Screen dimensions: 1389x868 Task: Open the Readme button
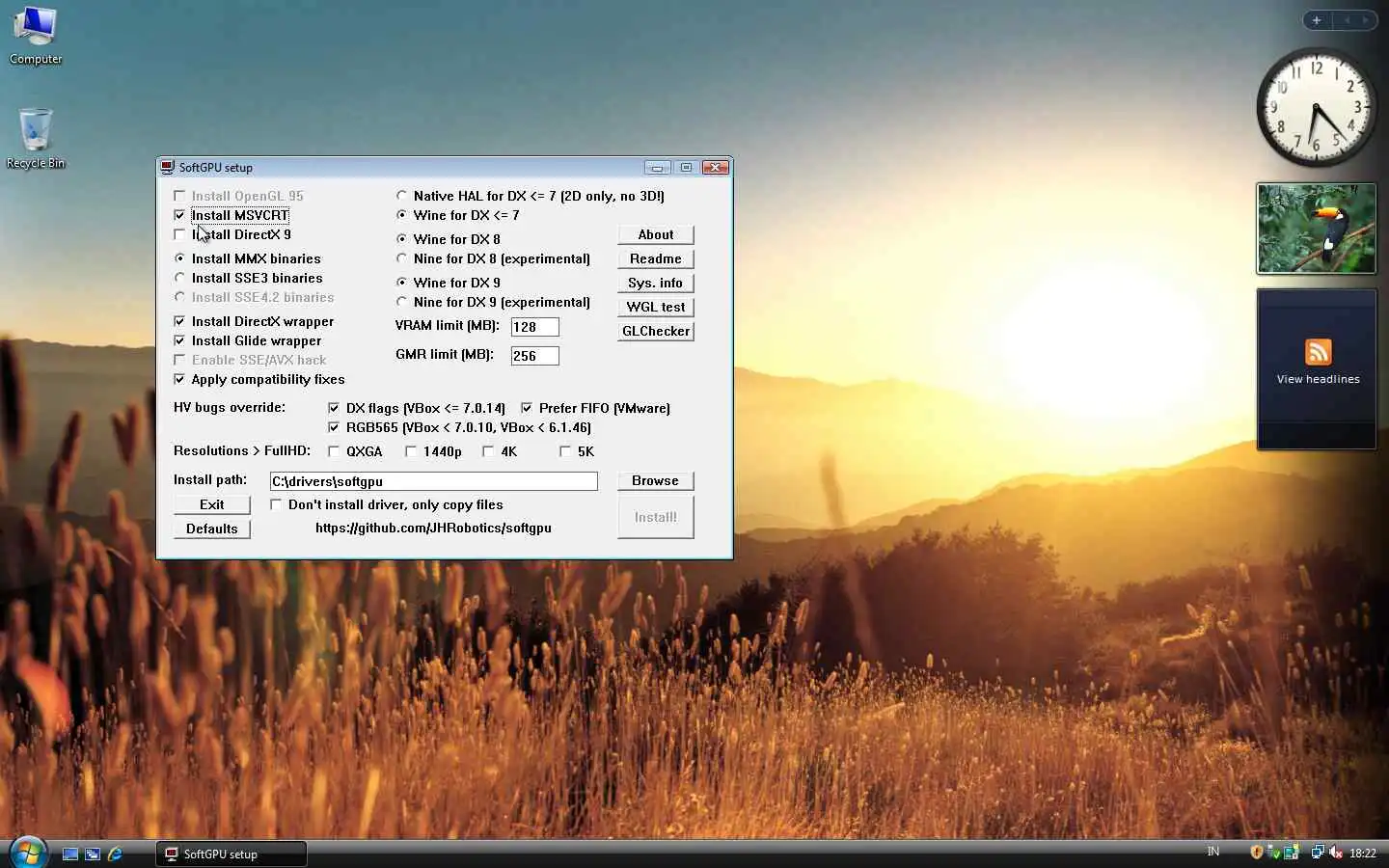coord(656,258)
